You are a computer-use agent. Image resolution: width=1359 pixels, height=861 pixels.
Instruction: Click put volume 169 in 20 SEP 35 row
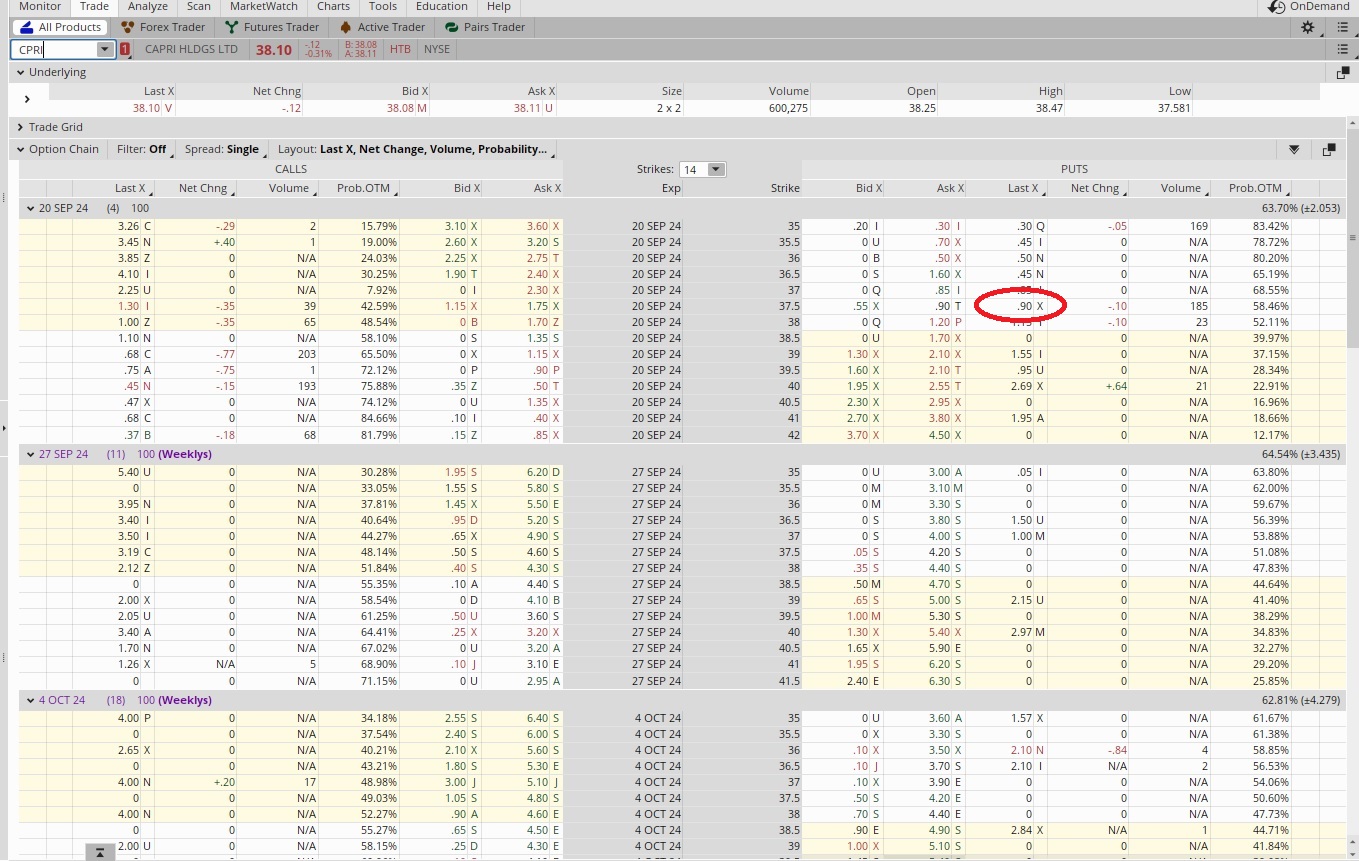1198,226
